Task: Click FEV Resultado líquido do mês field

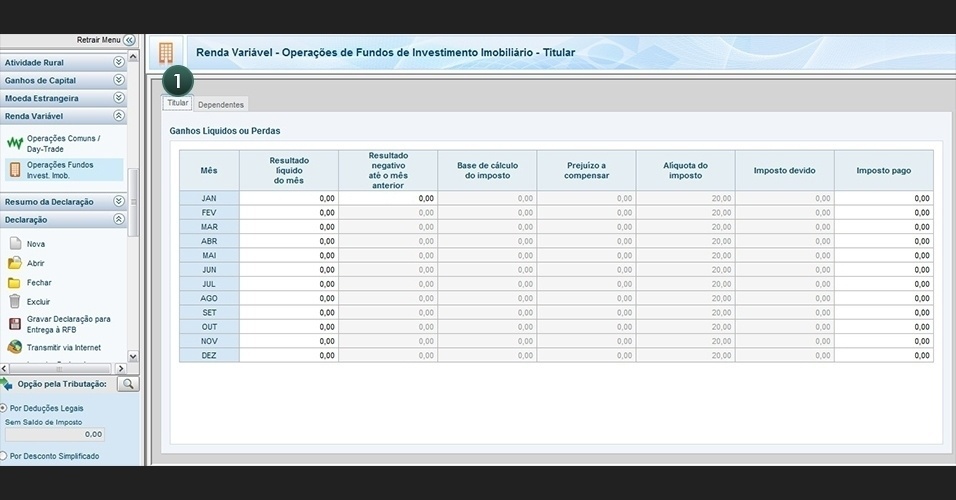Action: tap(289, 212)
